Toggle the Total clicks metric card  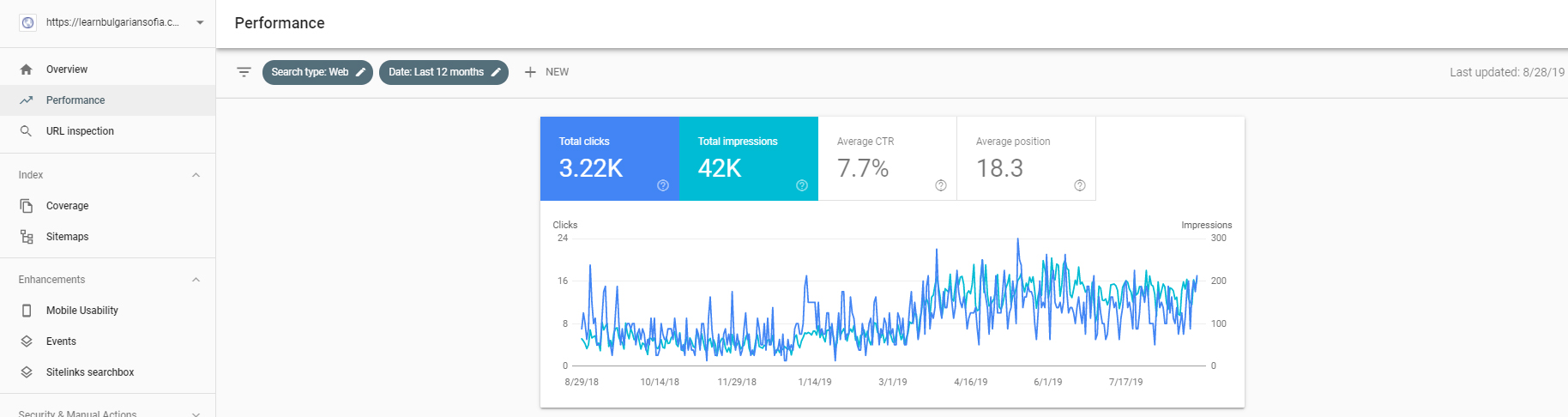[609, 159]
